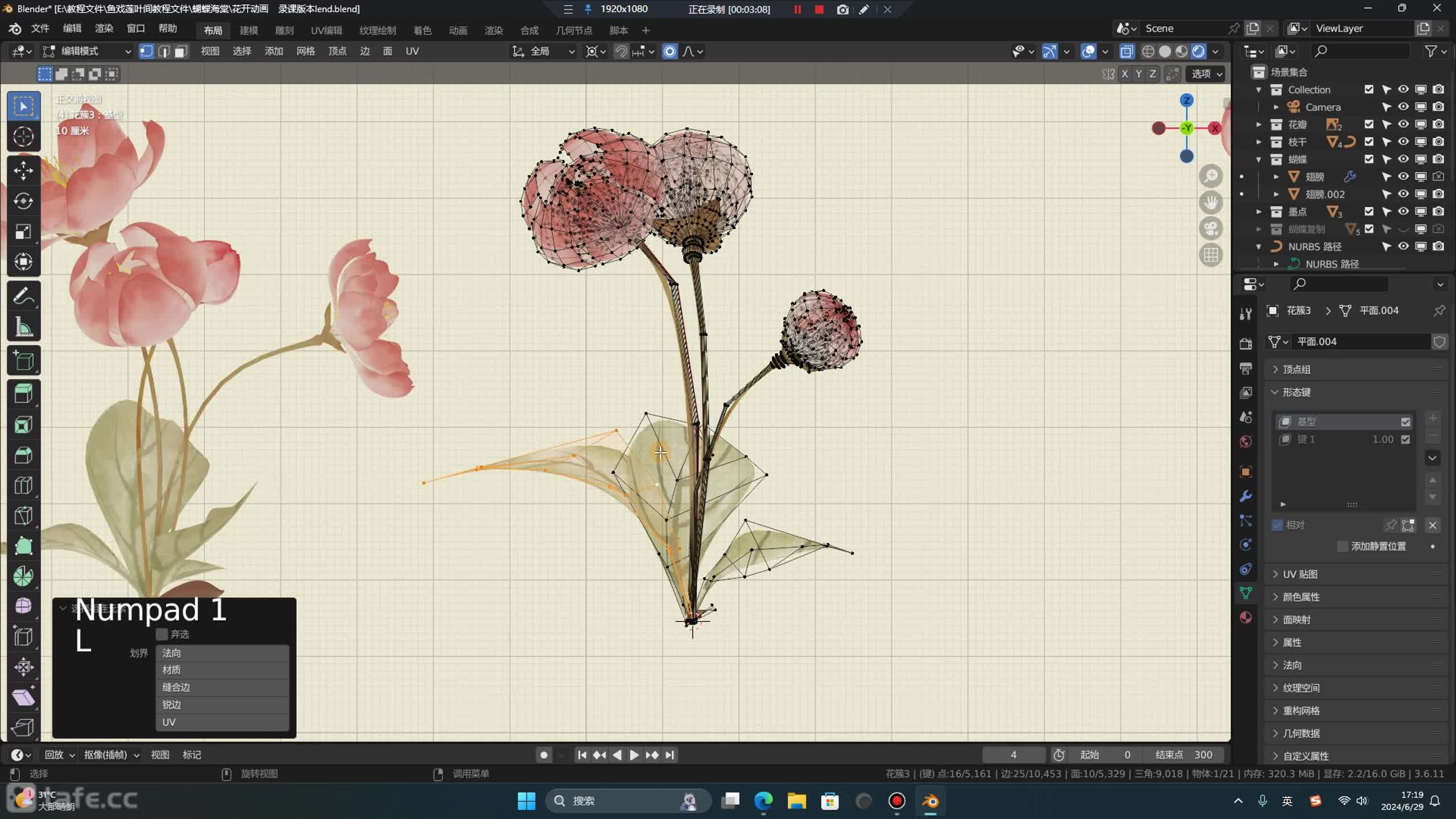Select the Scale tool
The width and height of the screenshot is (1456, 819).
(23, 231)
